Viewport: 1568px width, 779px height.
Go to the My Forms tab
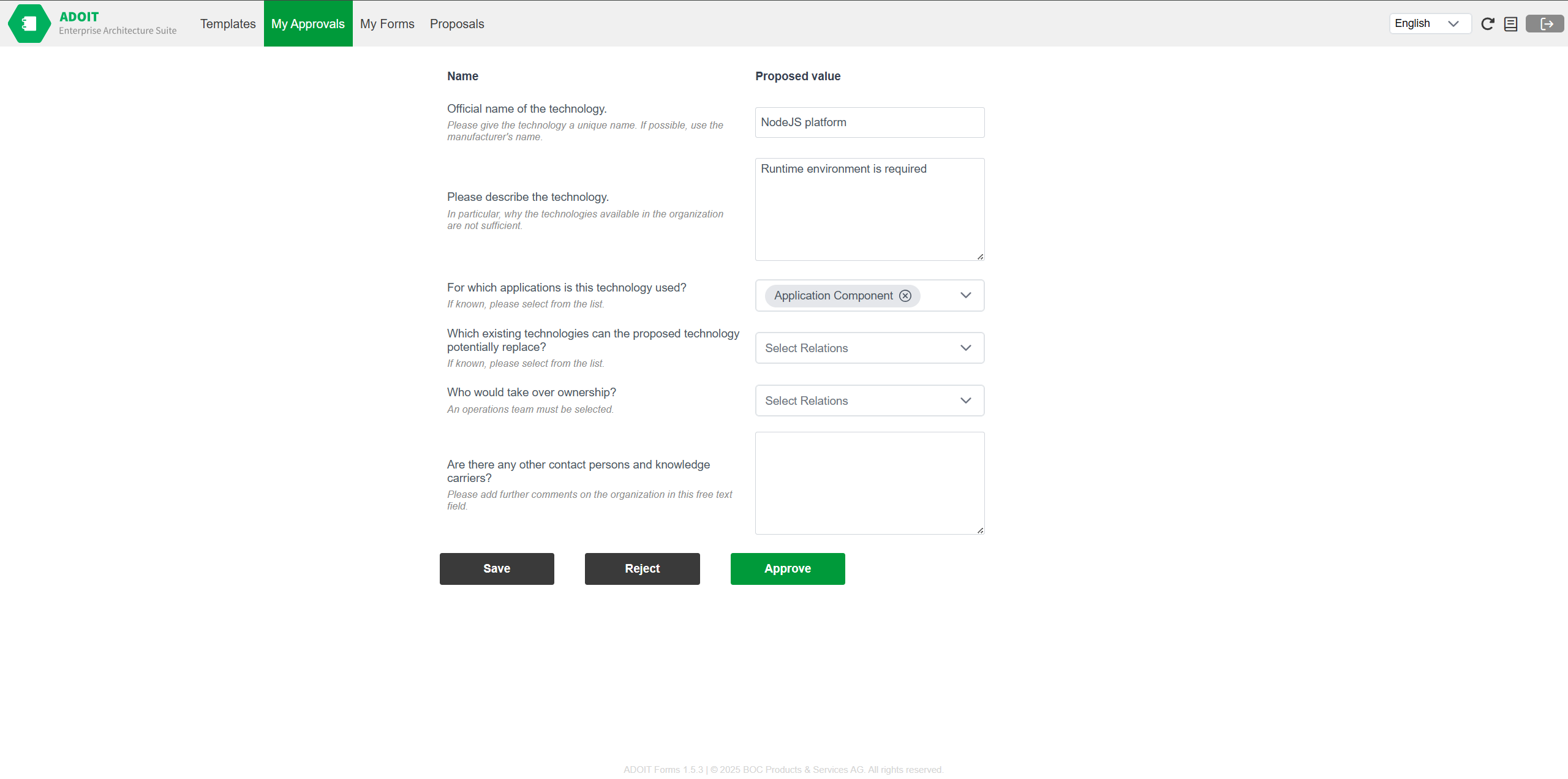coord(387,24)
